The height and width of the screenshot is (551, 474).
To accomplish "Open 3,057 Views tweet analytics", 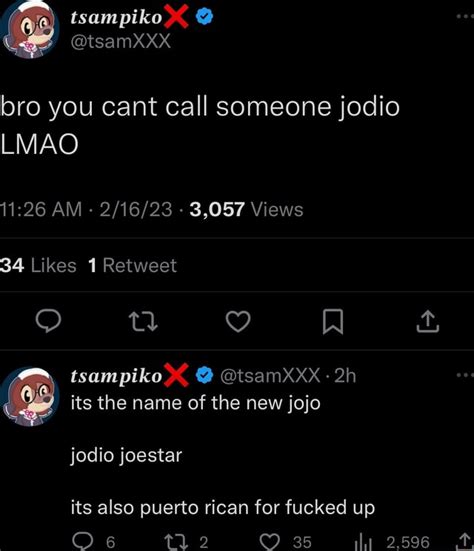I will click(246, 209).
